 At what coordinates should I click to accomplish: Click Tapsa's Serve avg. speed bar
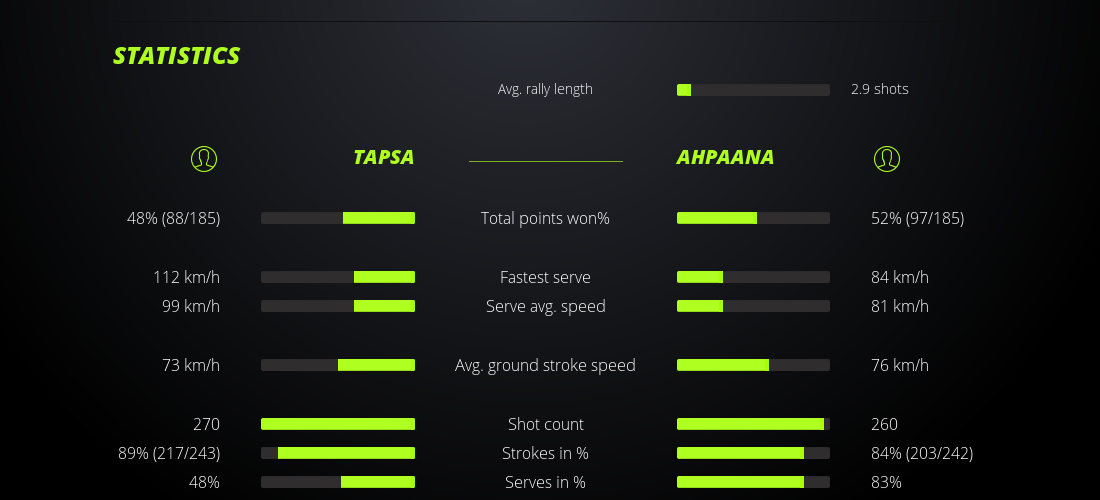click(x=338, y=306)
